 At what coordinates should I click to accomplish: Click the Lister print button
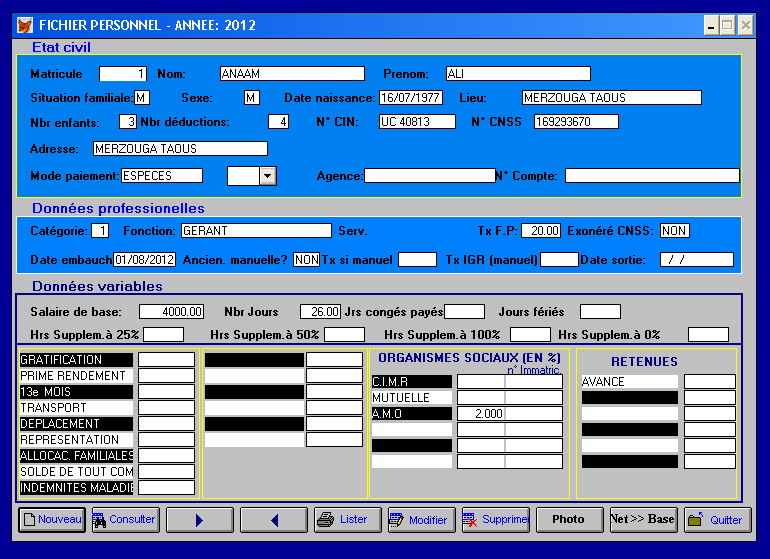click(x=348, y=520)
